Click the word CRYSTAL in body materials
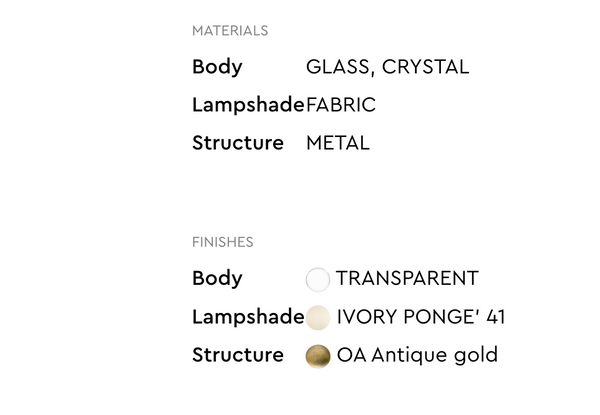The width and height of the screenshot is (600, 415). (423, 68)
